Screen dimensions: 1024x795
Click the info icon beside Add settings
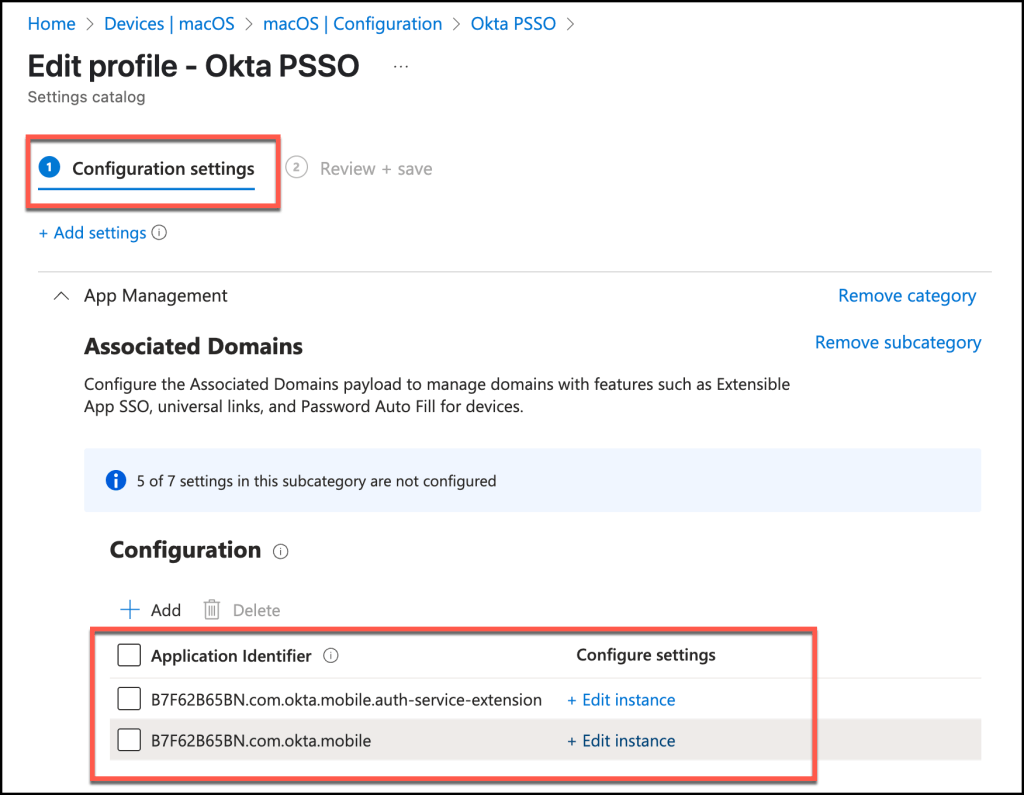[x=159, y=233]
